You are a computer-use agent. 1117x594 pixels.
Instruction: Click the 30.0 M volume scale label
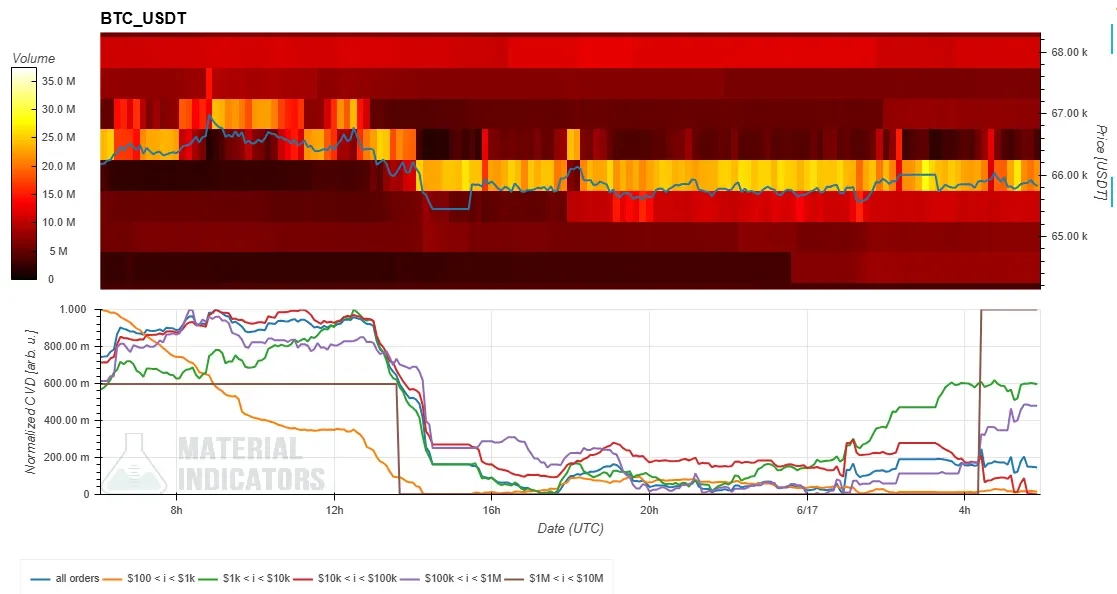(58, 109)
